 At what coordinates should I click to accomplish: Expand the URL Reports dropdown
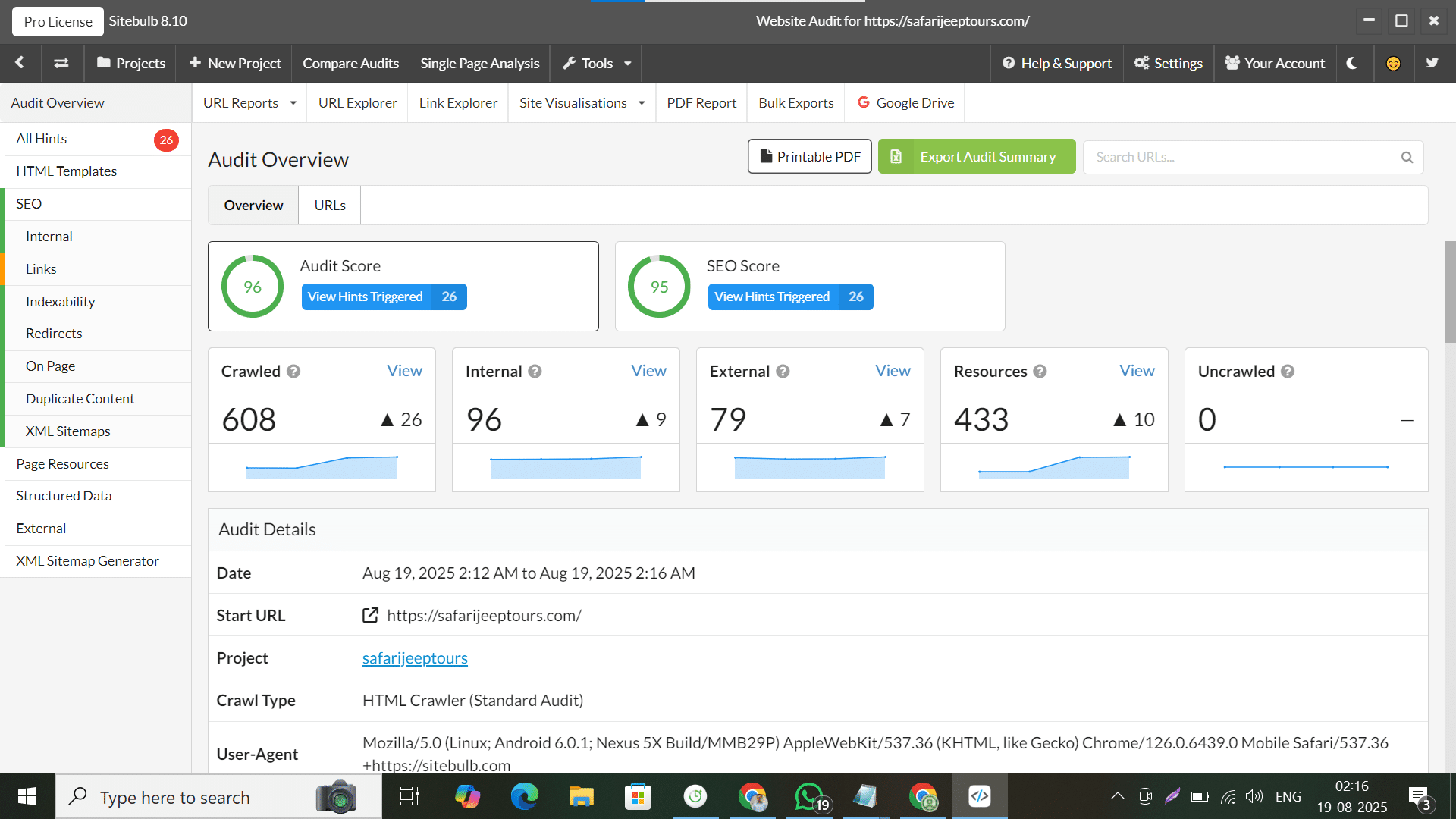(x=249, y=102)
